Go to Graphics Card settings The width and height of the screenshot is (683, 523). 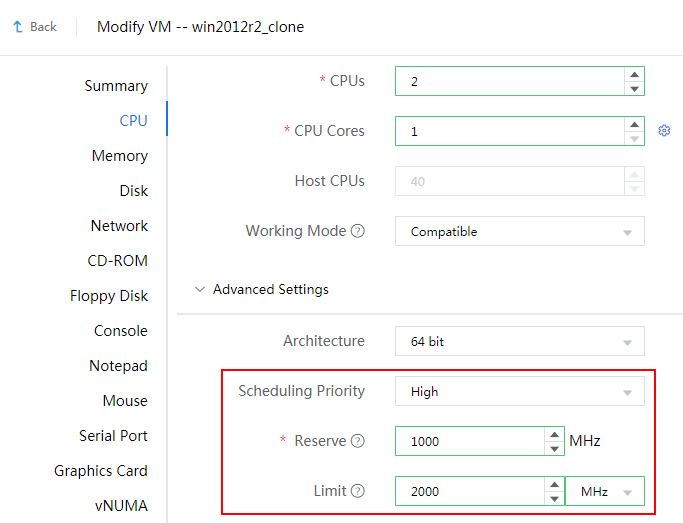point(101,471)
